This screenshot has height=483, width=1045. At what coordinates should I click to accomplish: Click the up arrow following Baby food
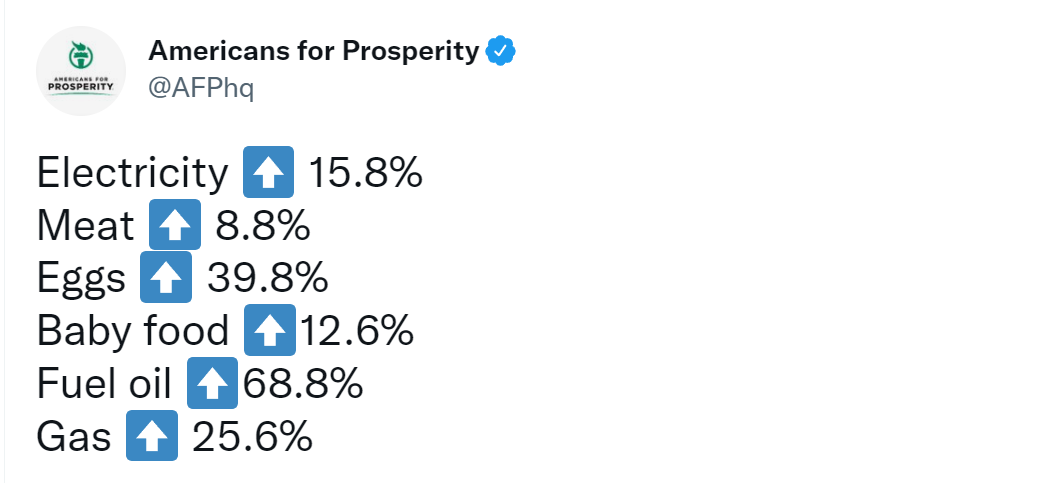tap(269, 330)
